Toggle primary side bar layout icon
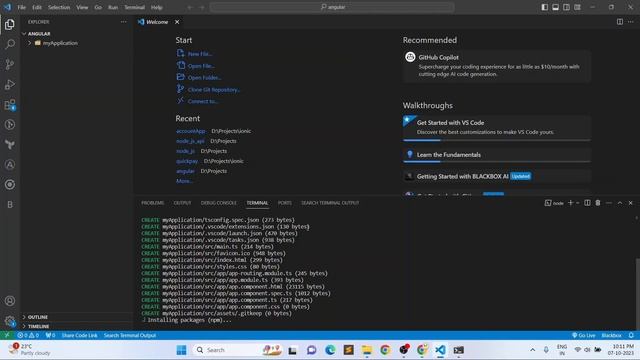The image size is (640, 360). click(x=544, y=7)
